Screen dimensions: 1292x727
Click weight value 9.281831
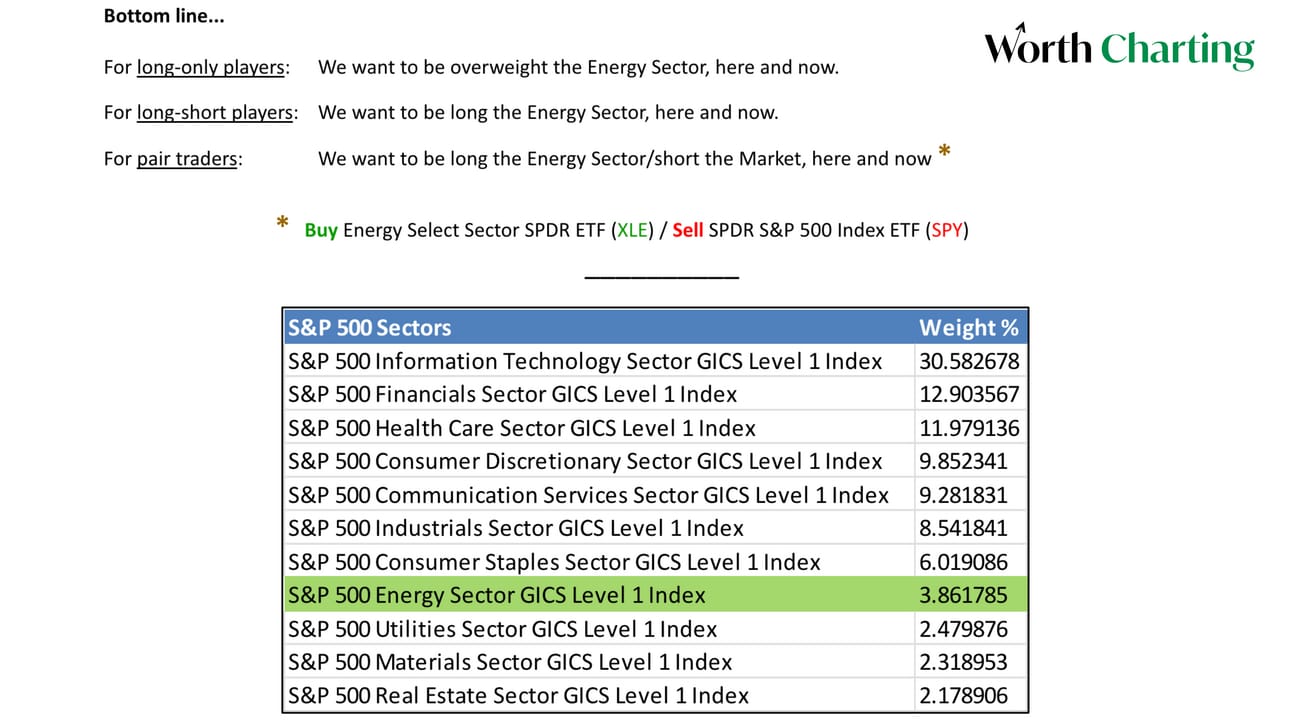(963, 495)
